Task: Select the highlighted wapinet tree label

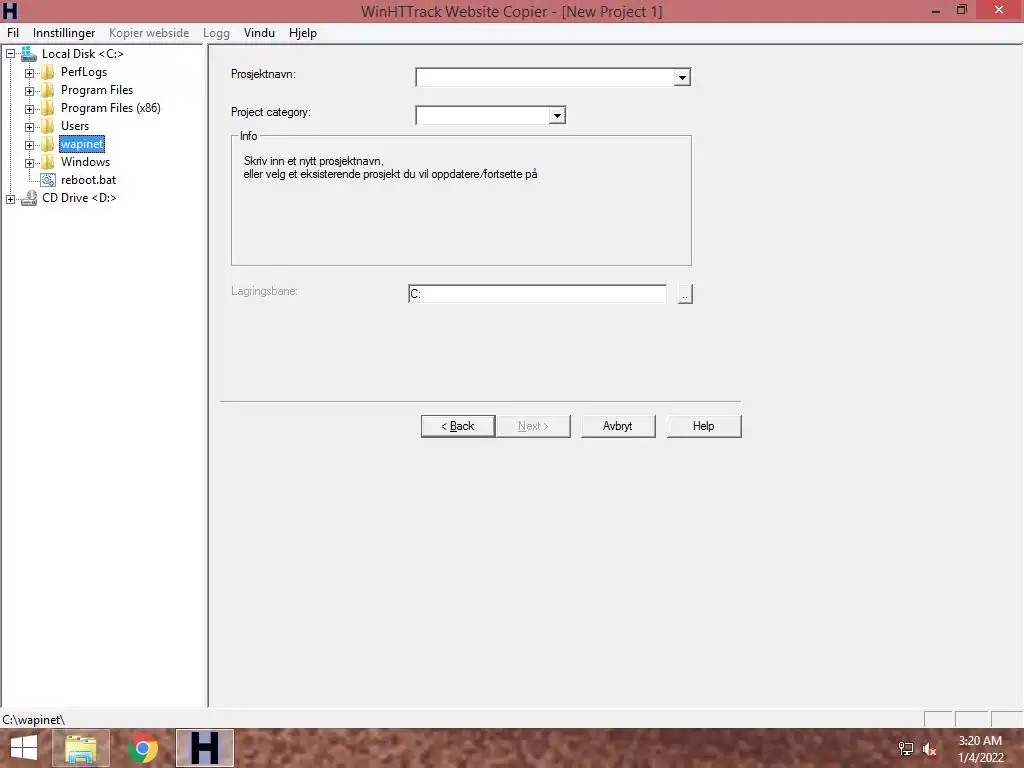Action: click(x=82, y=144)
